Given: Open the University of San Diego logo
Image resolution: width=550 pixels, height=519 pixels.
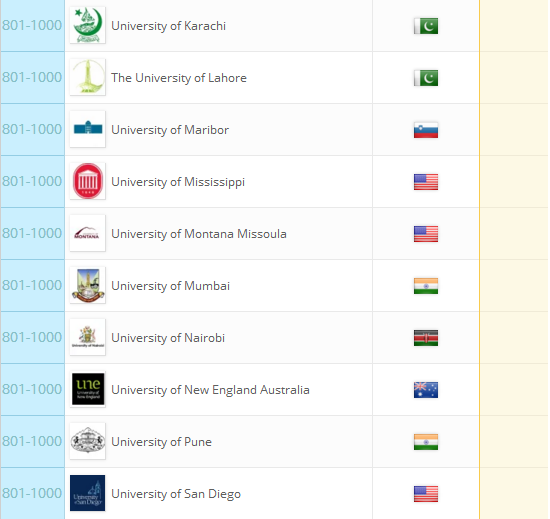Looking at the screenshot, I should [88, 493].
